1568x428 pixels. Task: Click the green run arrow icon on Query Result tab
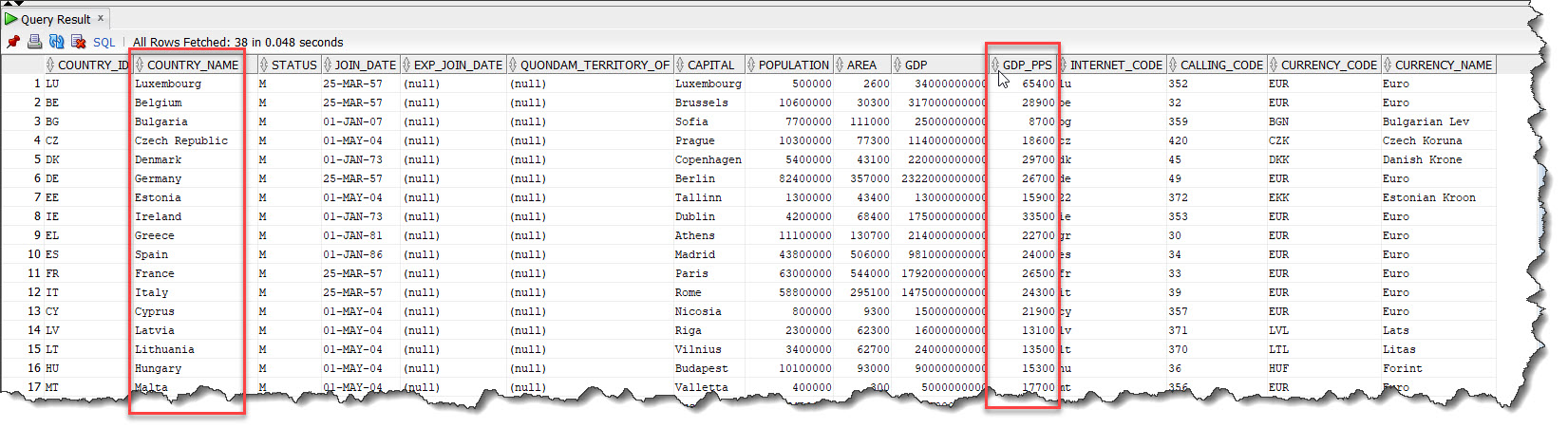pyautogui.click(x=11, y=19)
